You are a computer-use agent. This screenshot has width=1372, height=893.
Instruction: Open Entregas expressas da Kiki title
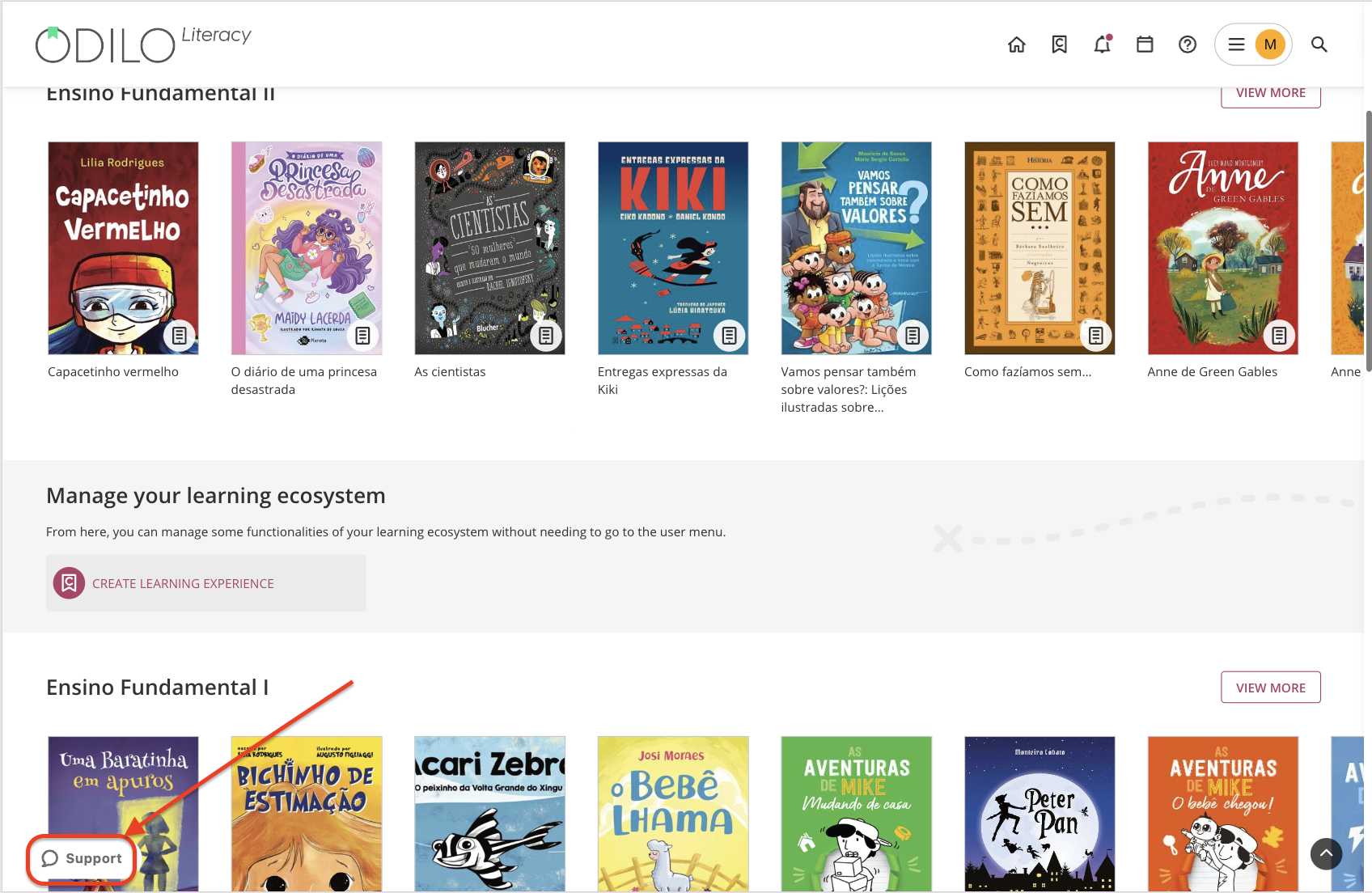click(663, 381)
